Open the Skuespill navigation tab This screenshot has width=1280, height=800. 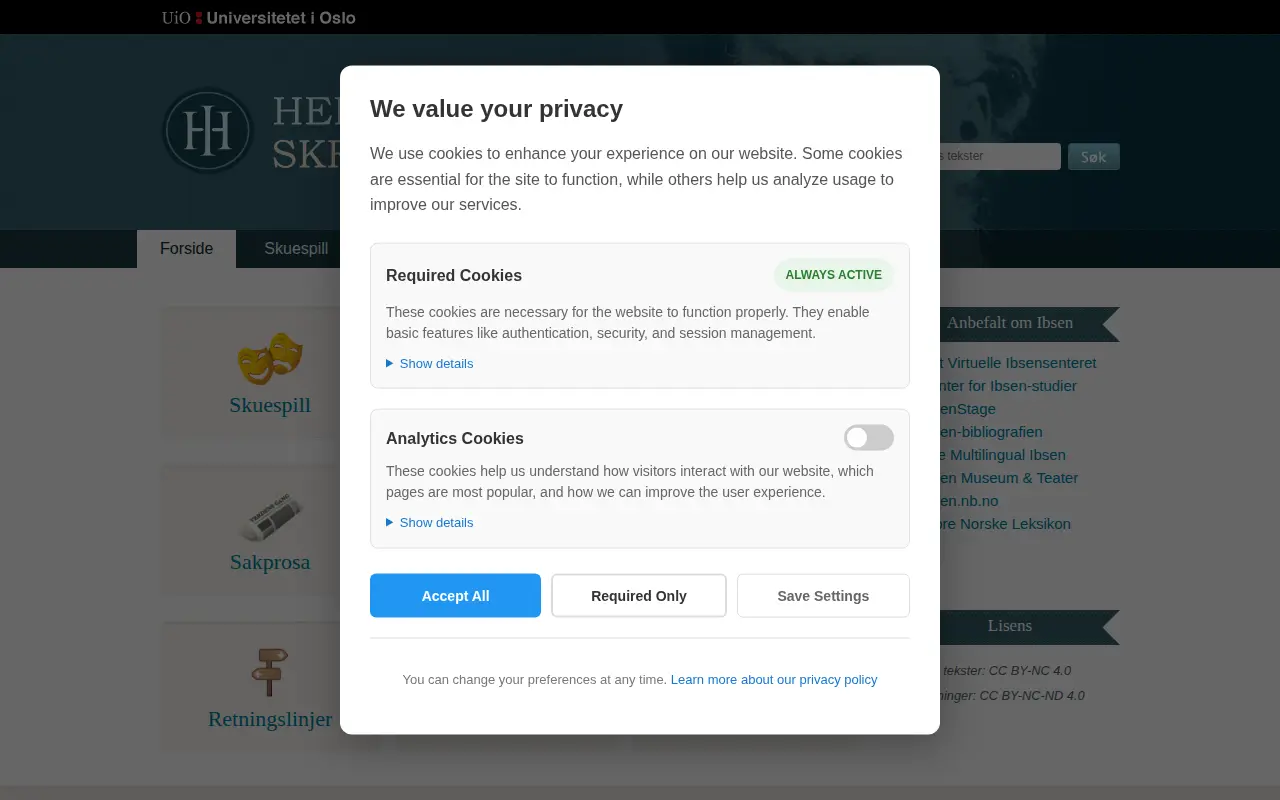(x=296, y=249)
